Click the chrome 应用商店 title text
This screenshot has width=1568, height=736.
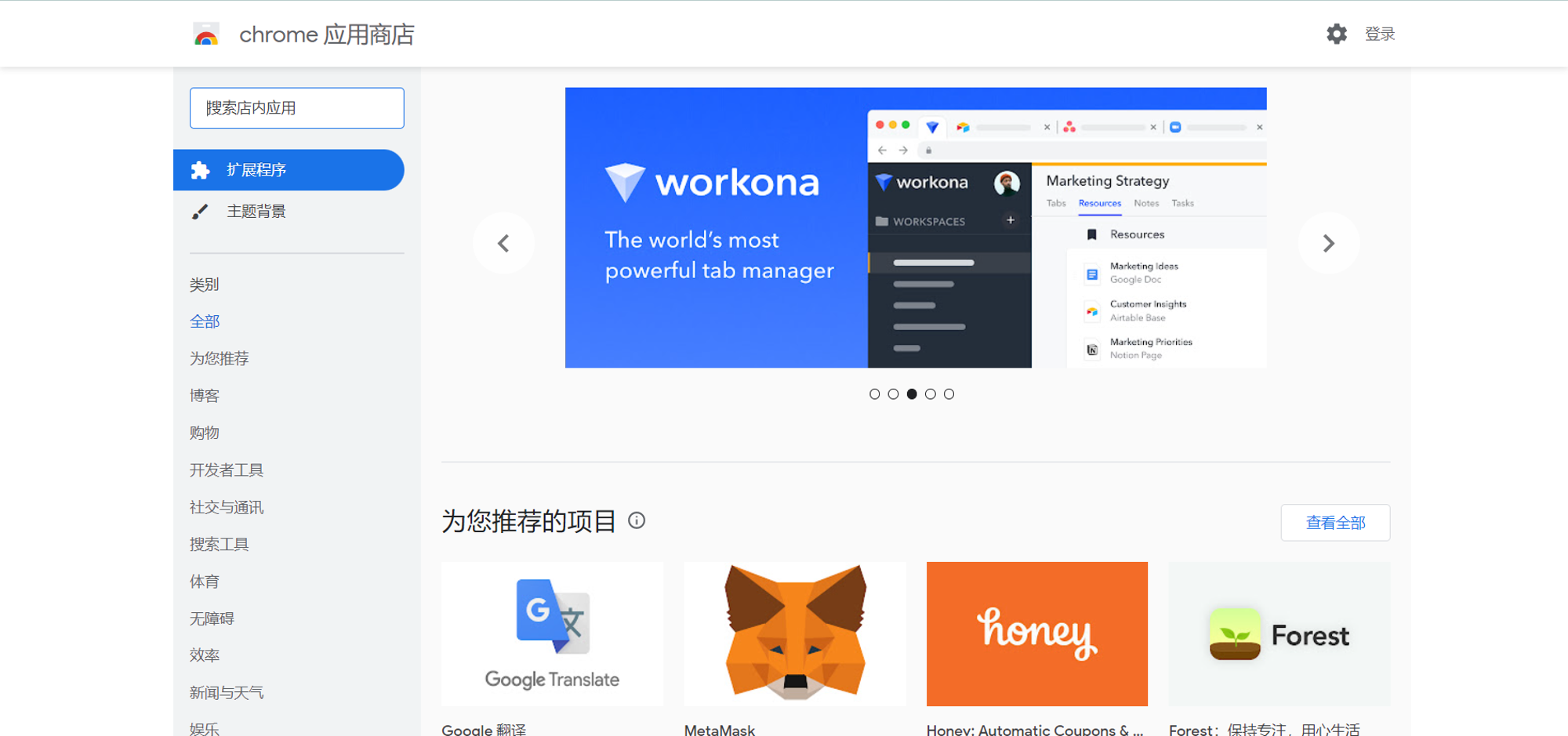tap(327, 34)
